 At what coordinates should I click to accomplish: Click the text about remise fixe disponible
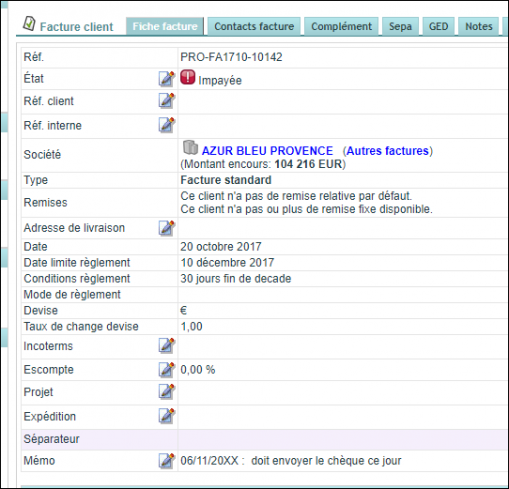307,209
